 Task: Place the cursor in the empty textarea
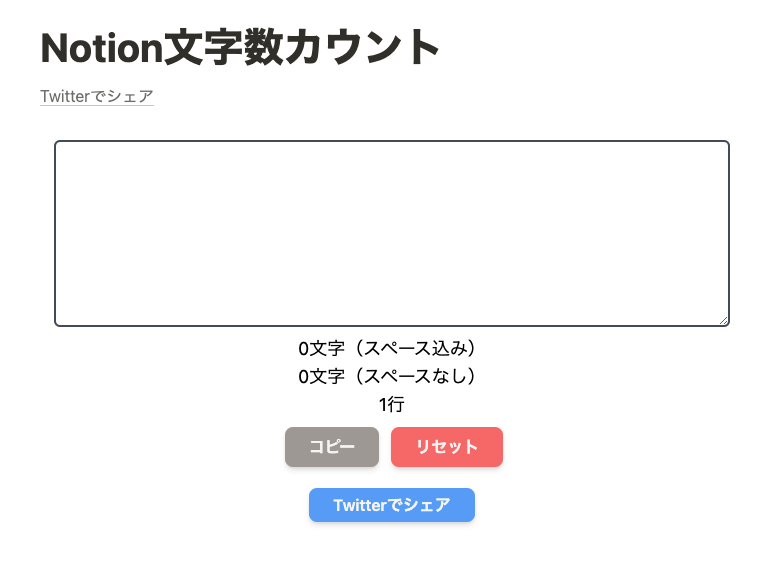tap(391, 233)
